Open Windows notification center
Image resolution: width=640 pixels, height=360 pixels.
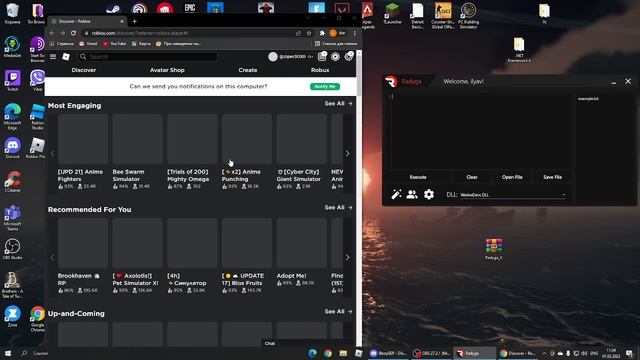[x=630, y=353]
